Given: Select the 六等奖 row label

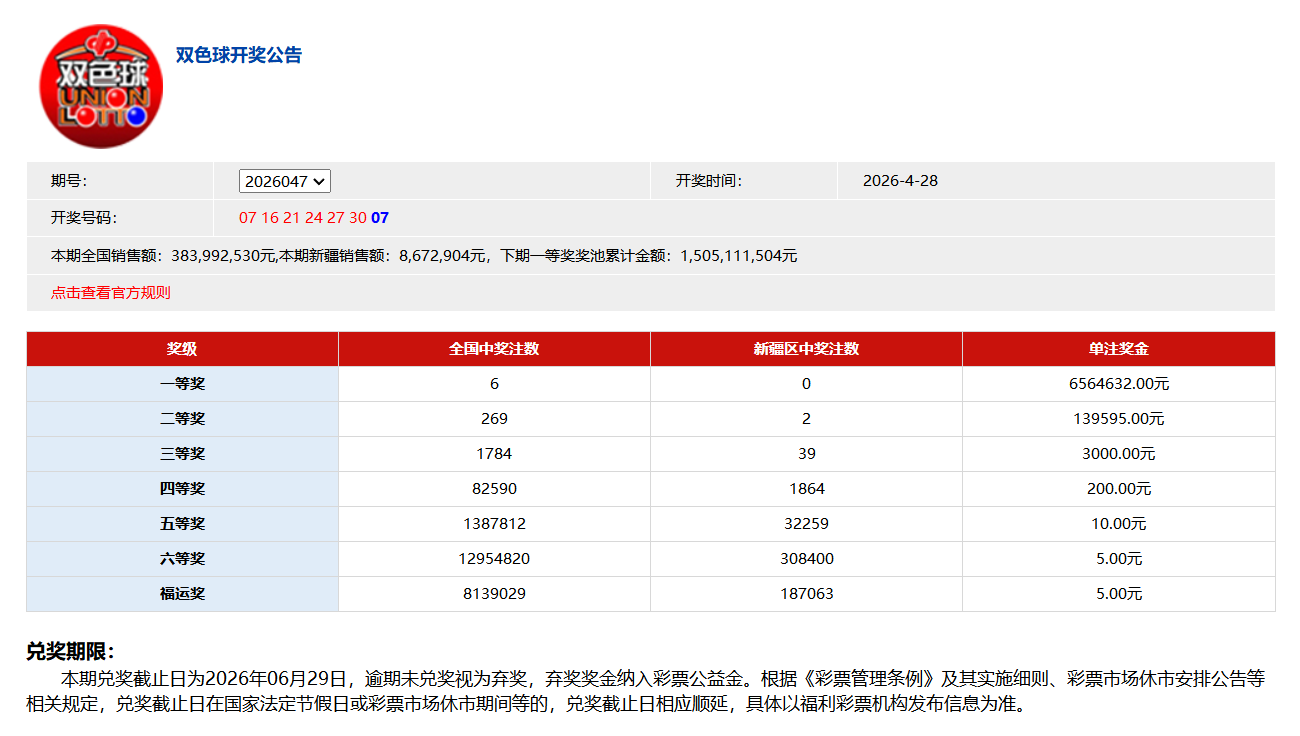Looking at the screenshot, I should [x=182, y=559].
